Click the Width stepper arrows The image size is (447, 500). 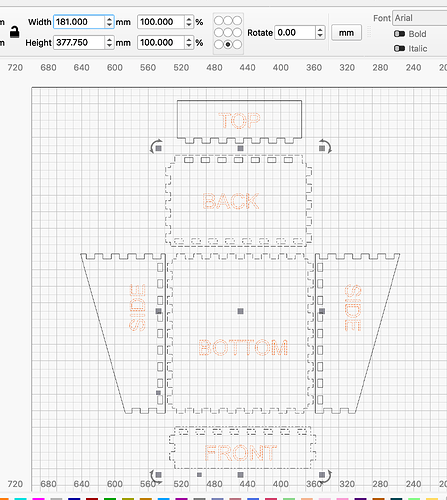tap(109, 22)
